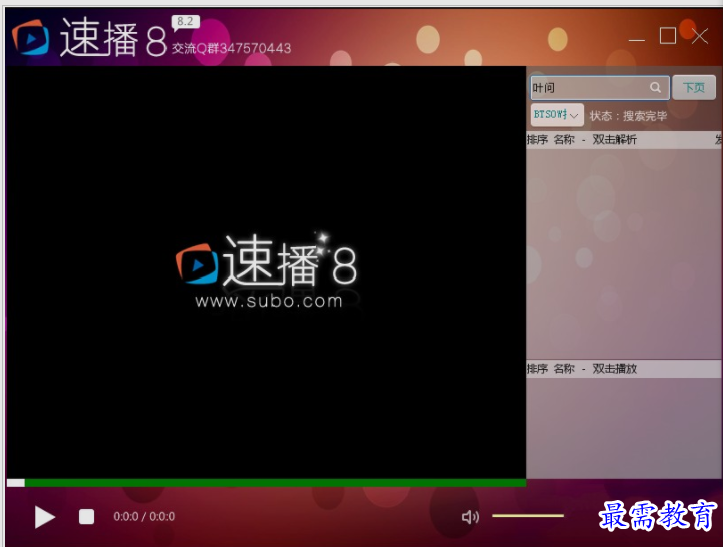This screenshot has height=547, width=723.
Task: Click the Stop button
Action: pos(86,517)
